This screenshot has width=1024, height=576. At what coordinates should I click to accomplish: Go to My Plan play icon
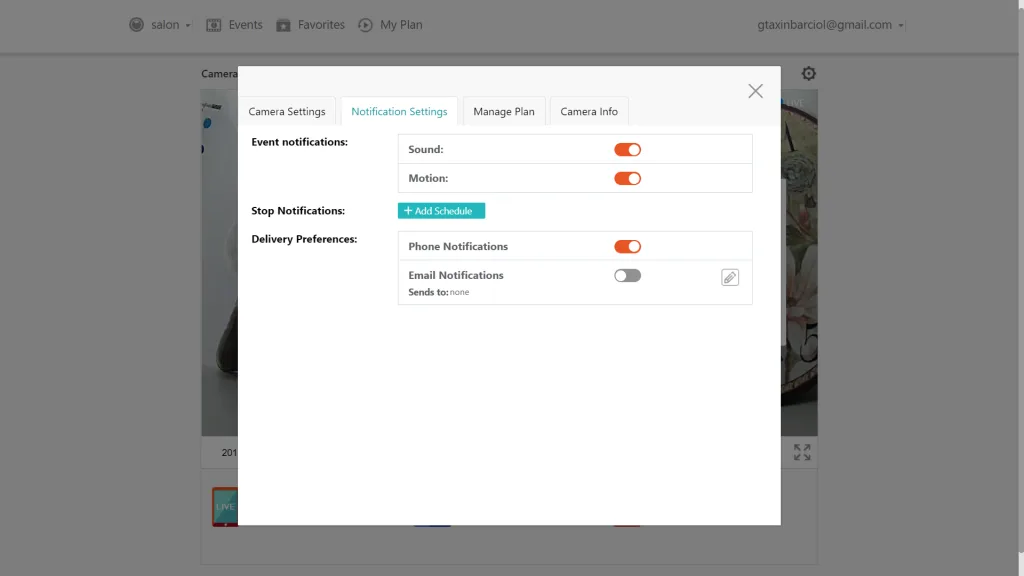click(365, 25)
